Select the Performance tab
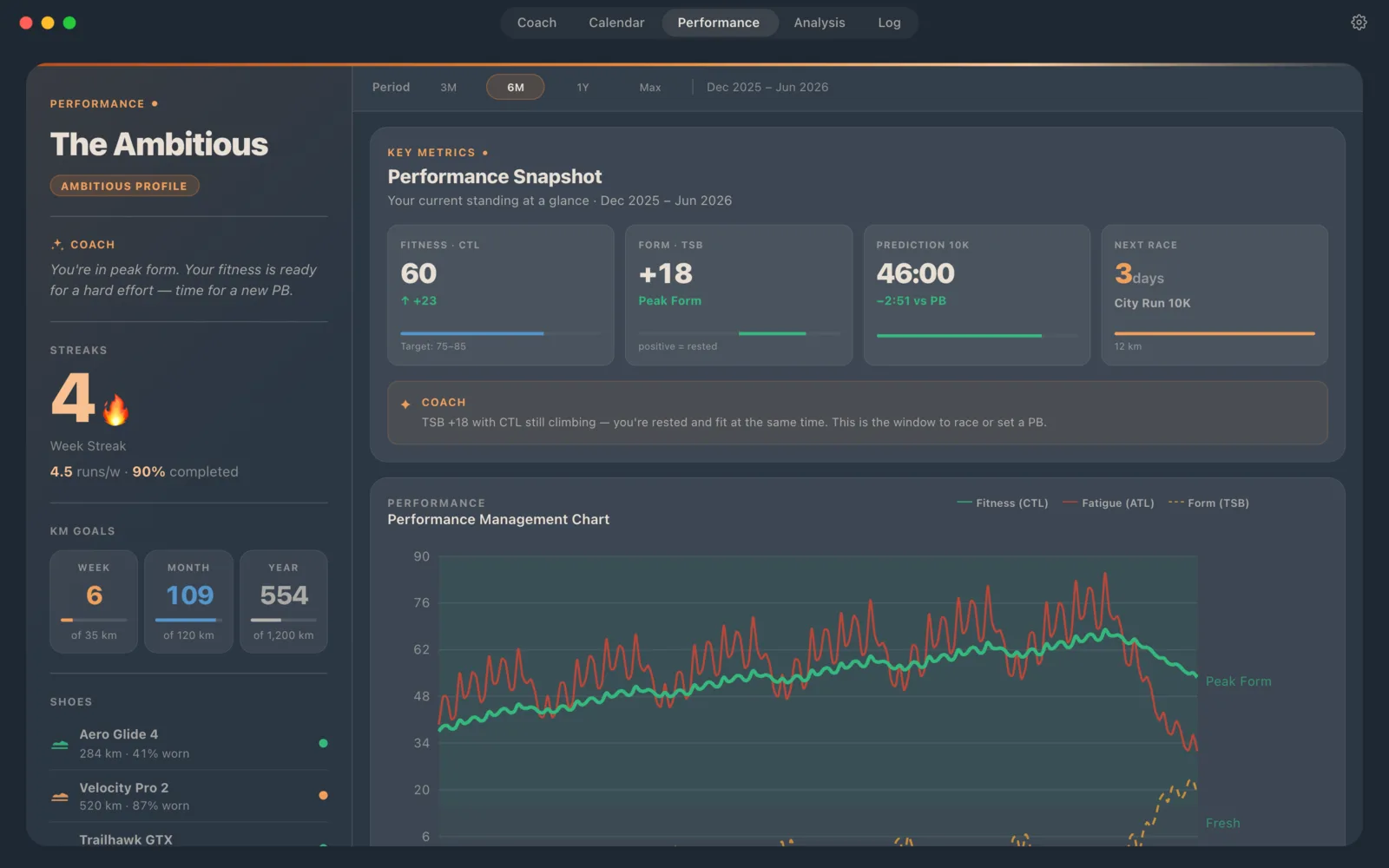 tap(718, 23)
